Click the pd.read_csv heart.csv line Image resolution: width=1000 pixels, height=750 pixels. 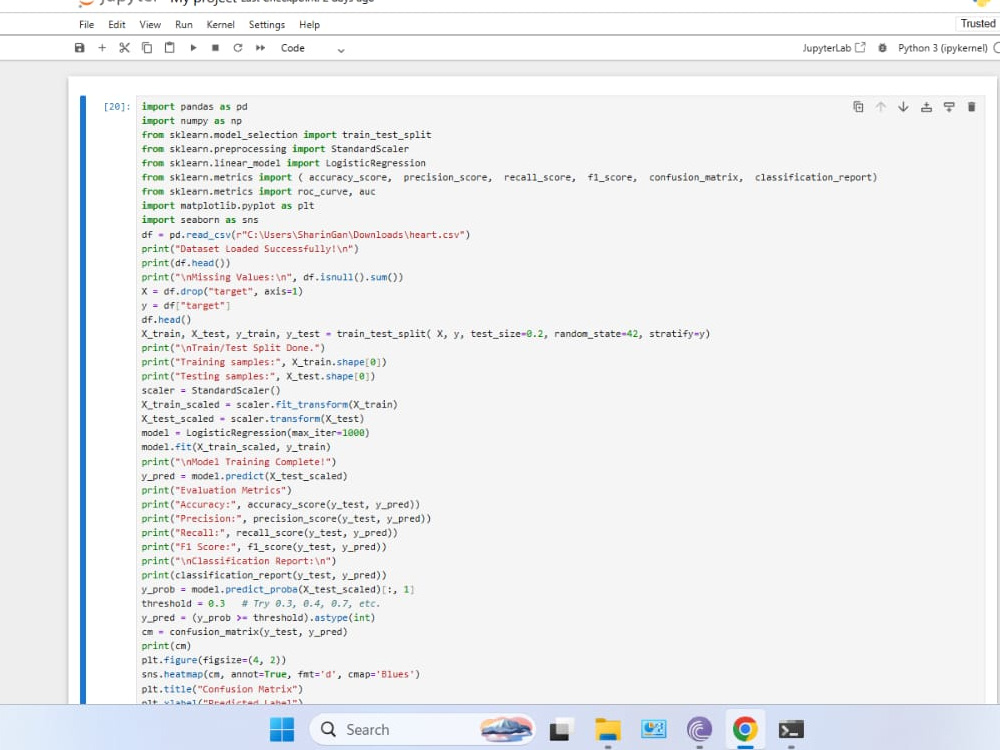(x=305, y=235)
